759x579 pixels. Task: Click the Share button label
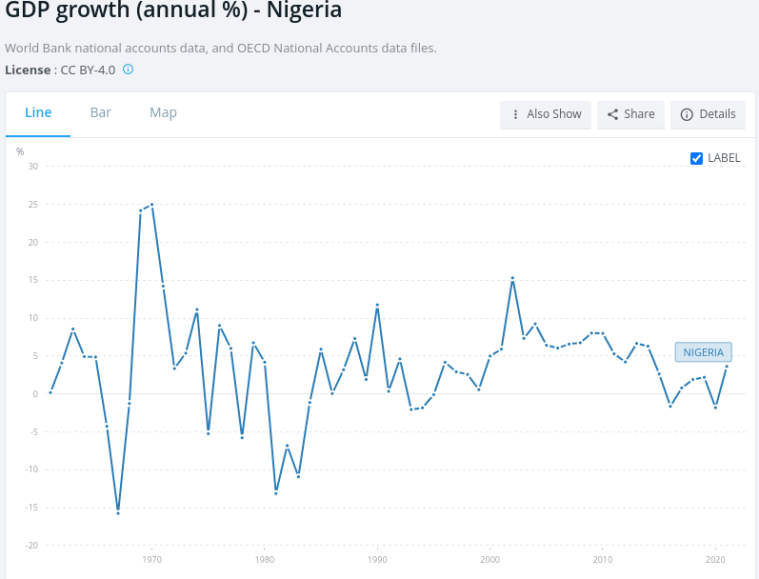pyautogui.click(x=639, y=114)
